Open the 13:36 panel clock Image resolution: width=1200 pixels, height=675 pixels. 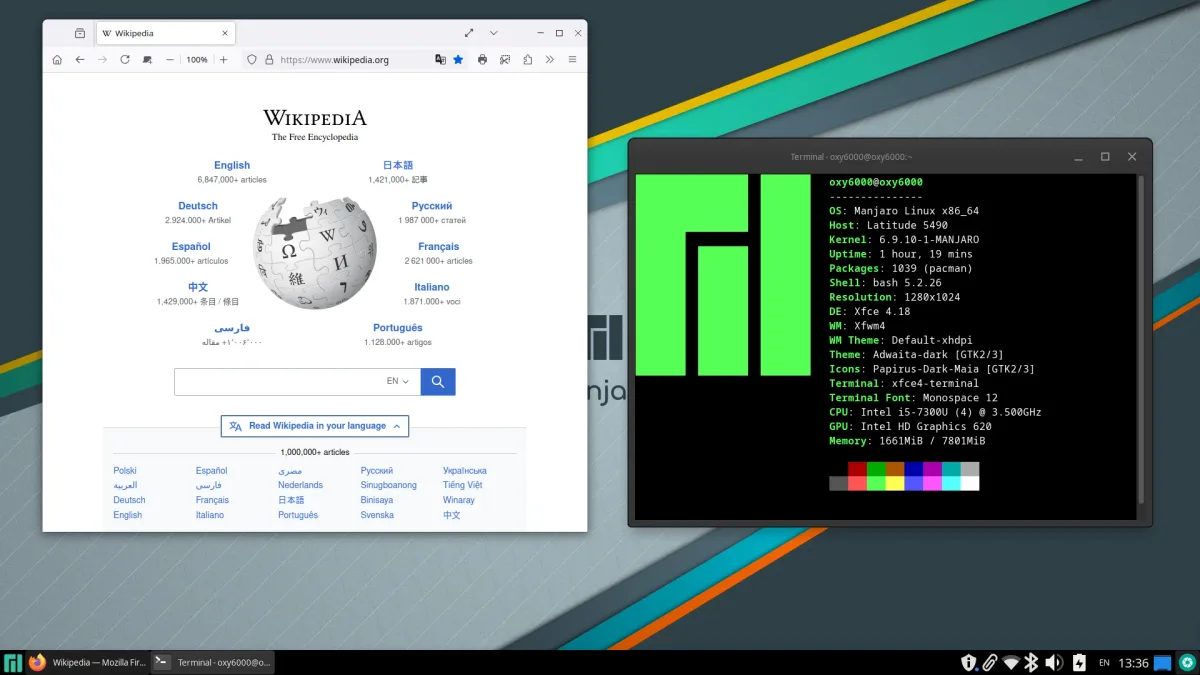point(1133,662)
